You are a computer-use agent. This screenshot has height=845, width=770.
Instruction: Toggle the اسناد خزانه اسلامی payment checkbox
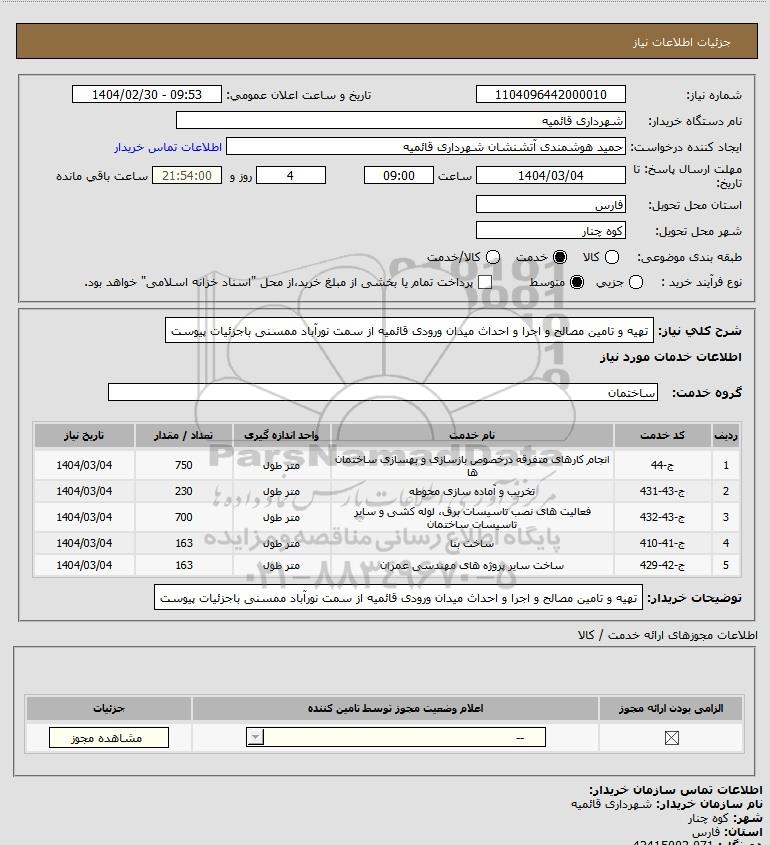pos(485,282)
